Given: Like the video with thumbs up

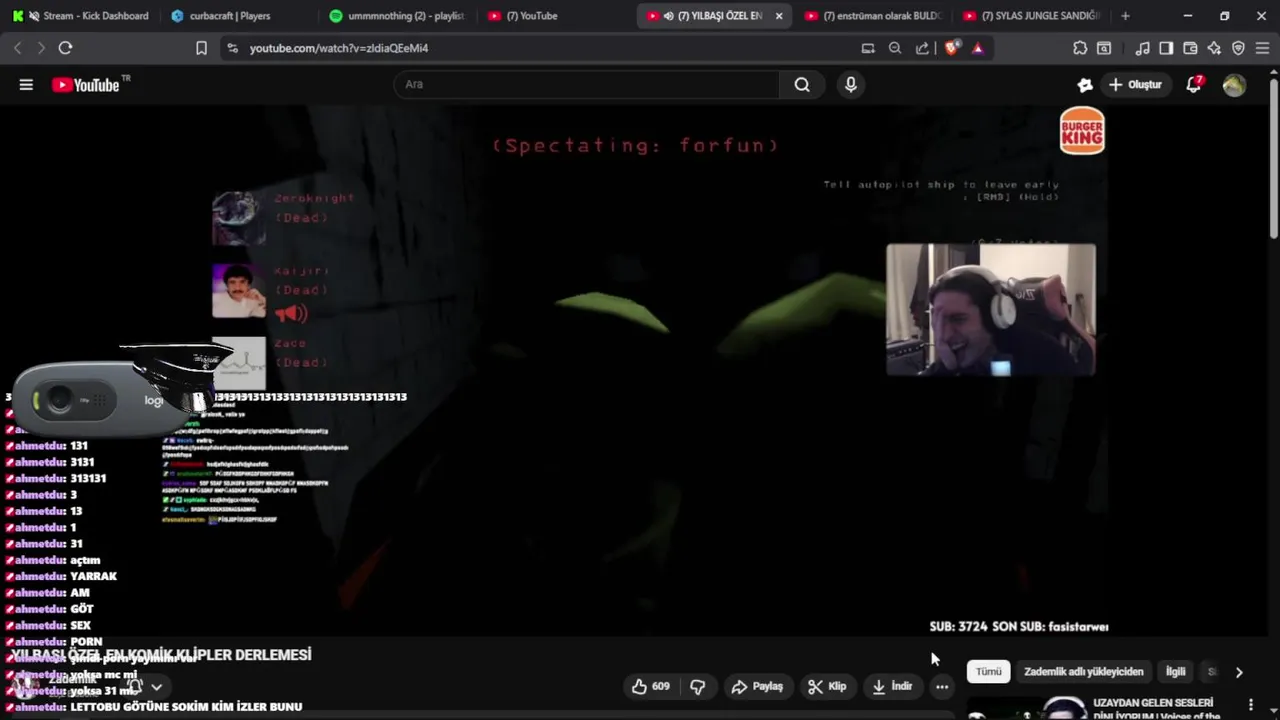Looking at the screenshot, I should [x=650, y=686].
